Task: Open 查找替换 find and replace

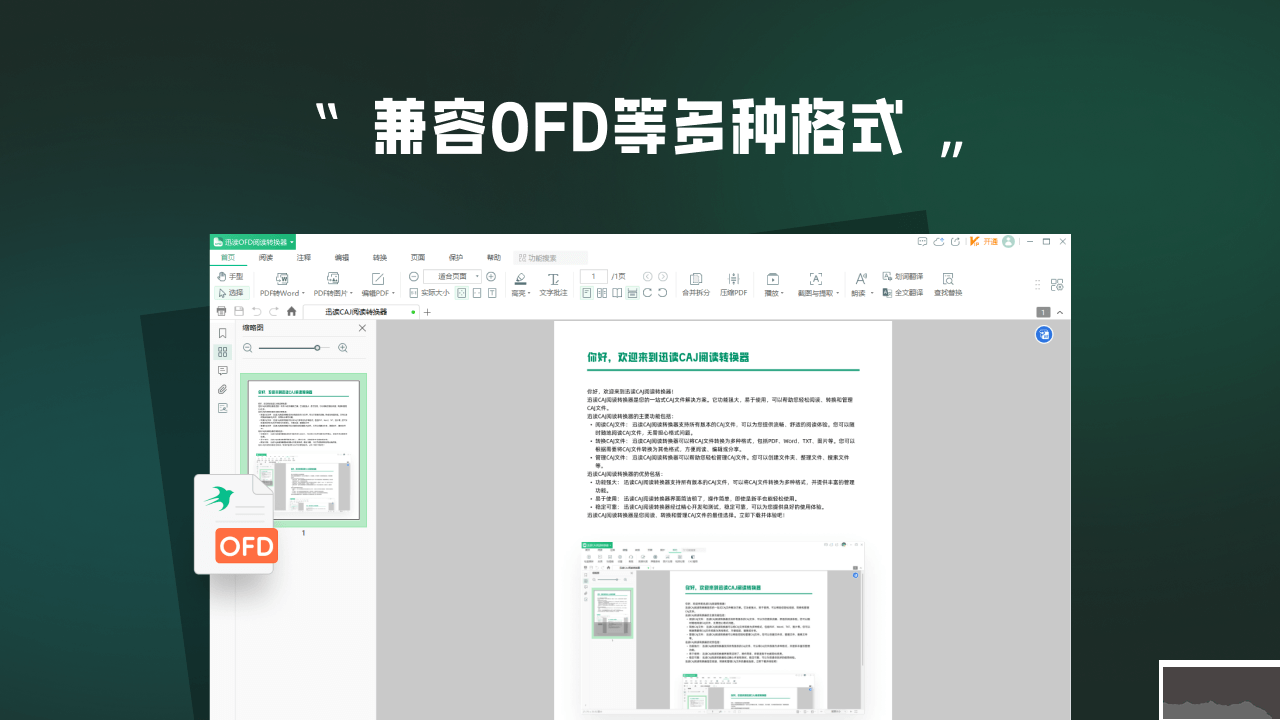Action: 948,284
